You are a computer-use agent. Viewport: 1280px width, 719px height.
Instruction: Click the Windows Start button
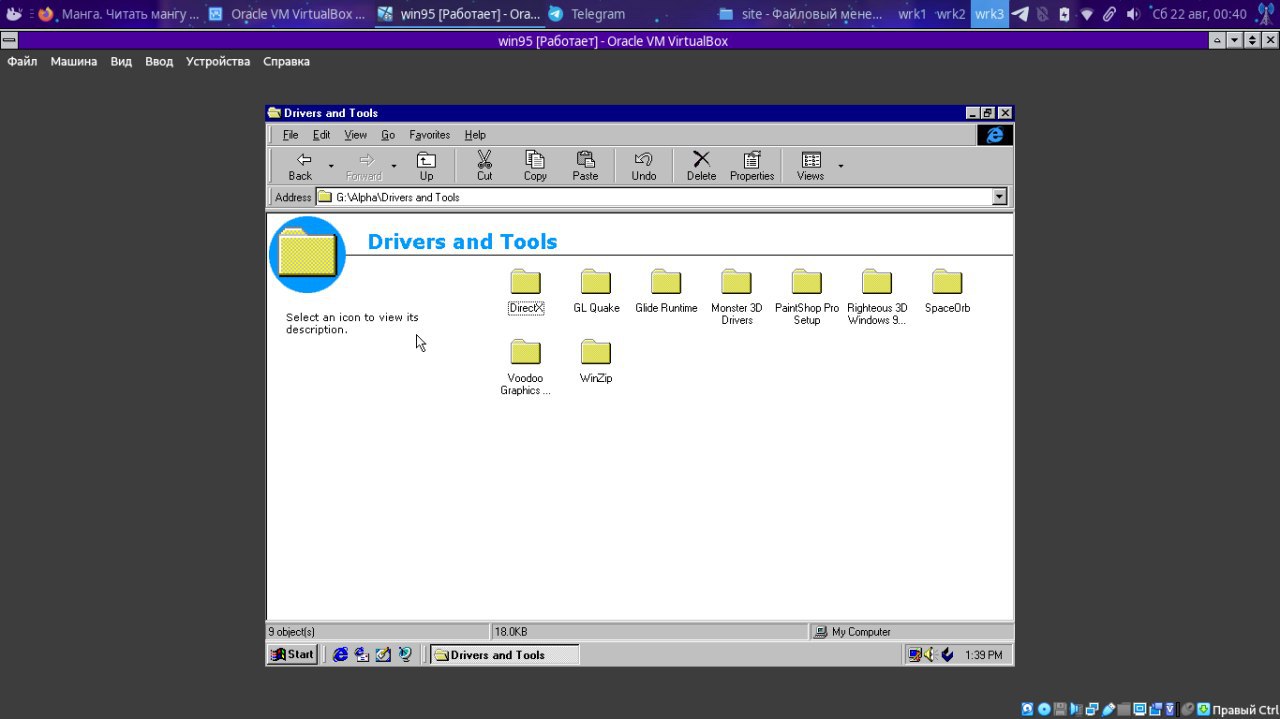[x=292, y=655]
